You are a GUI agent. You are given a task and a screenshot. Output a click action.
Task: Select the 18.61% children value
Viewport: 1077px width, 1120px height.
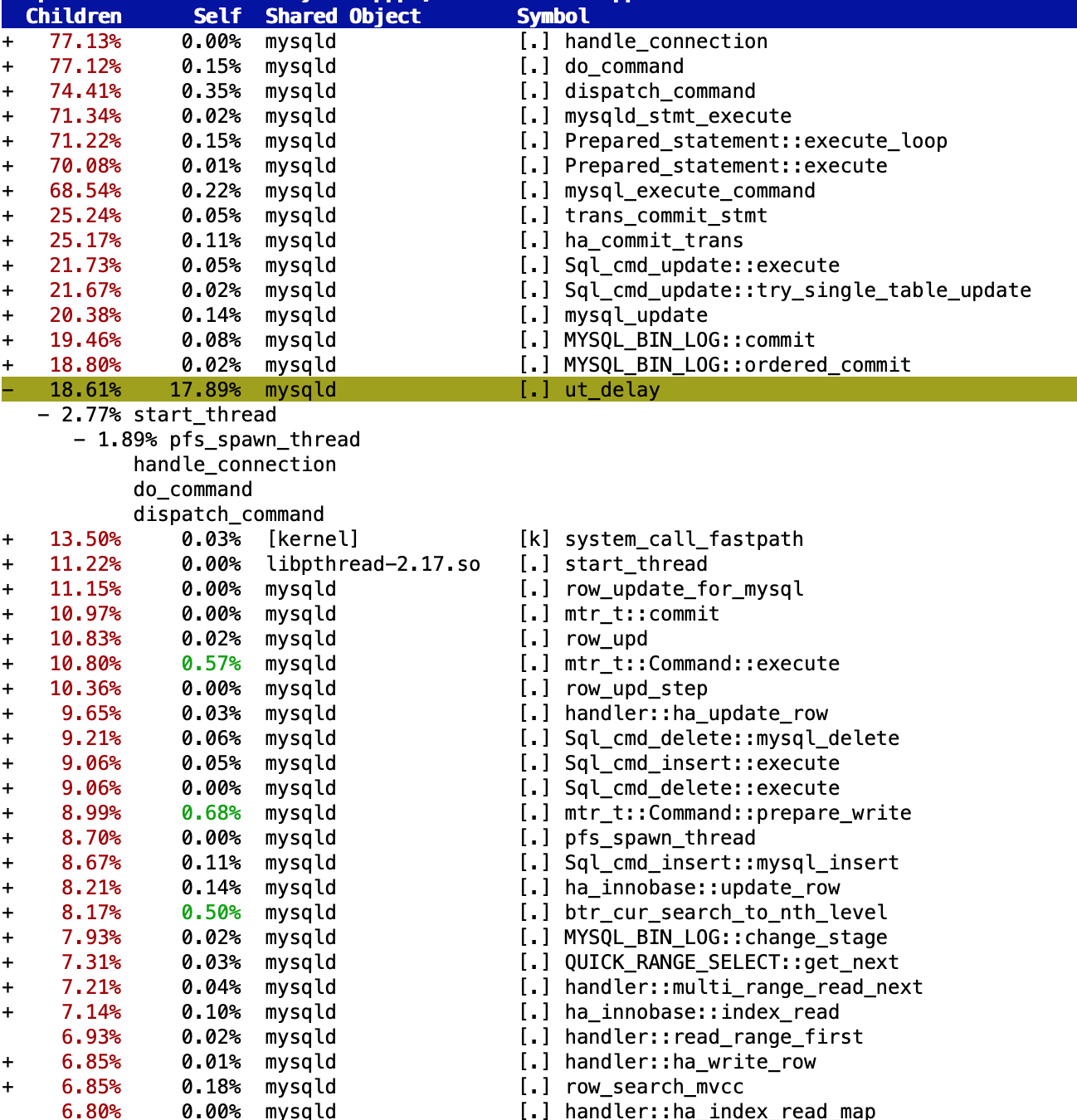[x=85, y=390]
